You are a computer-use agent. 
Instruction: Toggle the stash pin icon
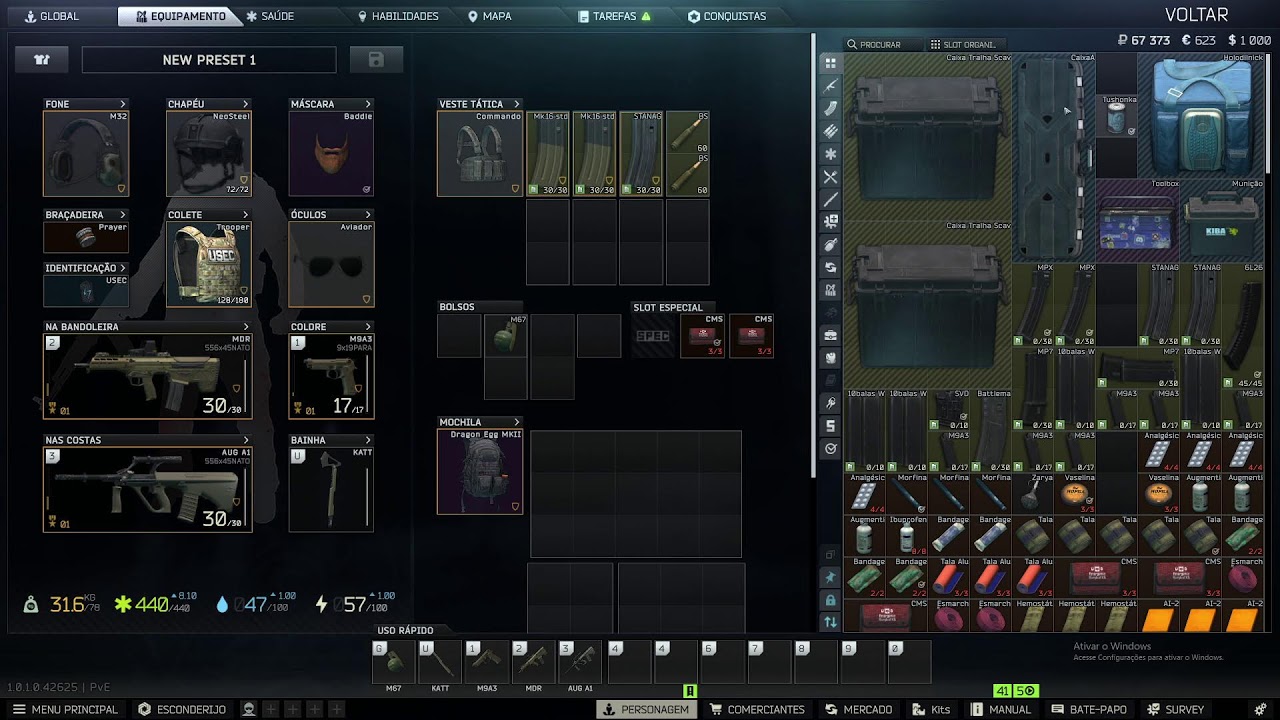[830, 577]
